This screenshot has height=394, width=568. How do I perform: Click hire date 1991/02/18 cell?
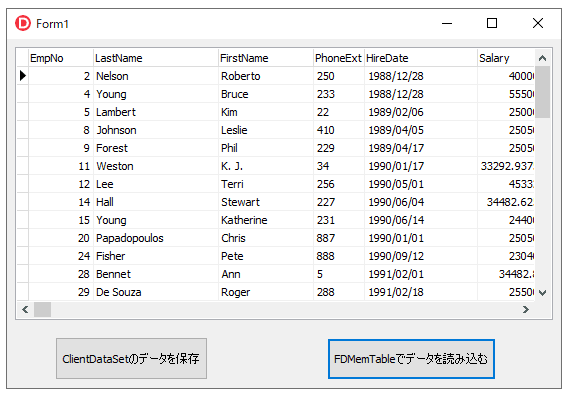click(x=421, y=292)
